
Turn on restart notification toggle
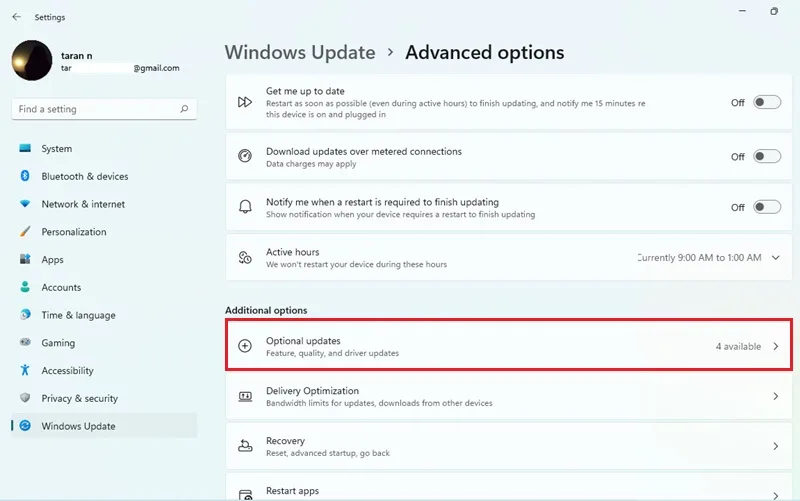(767, 207)
